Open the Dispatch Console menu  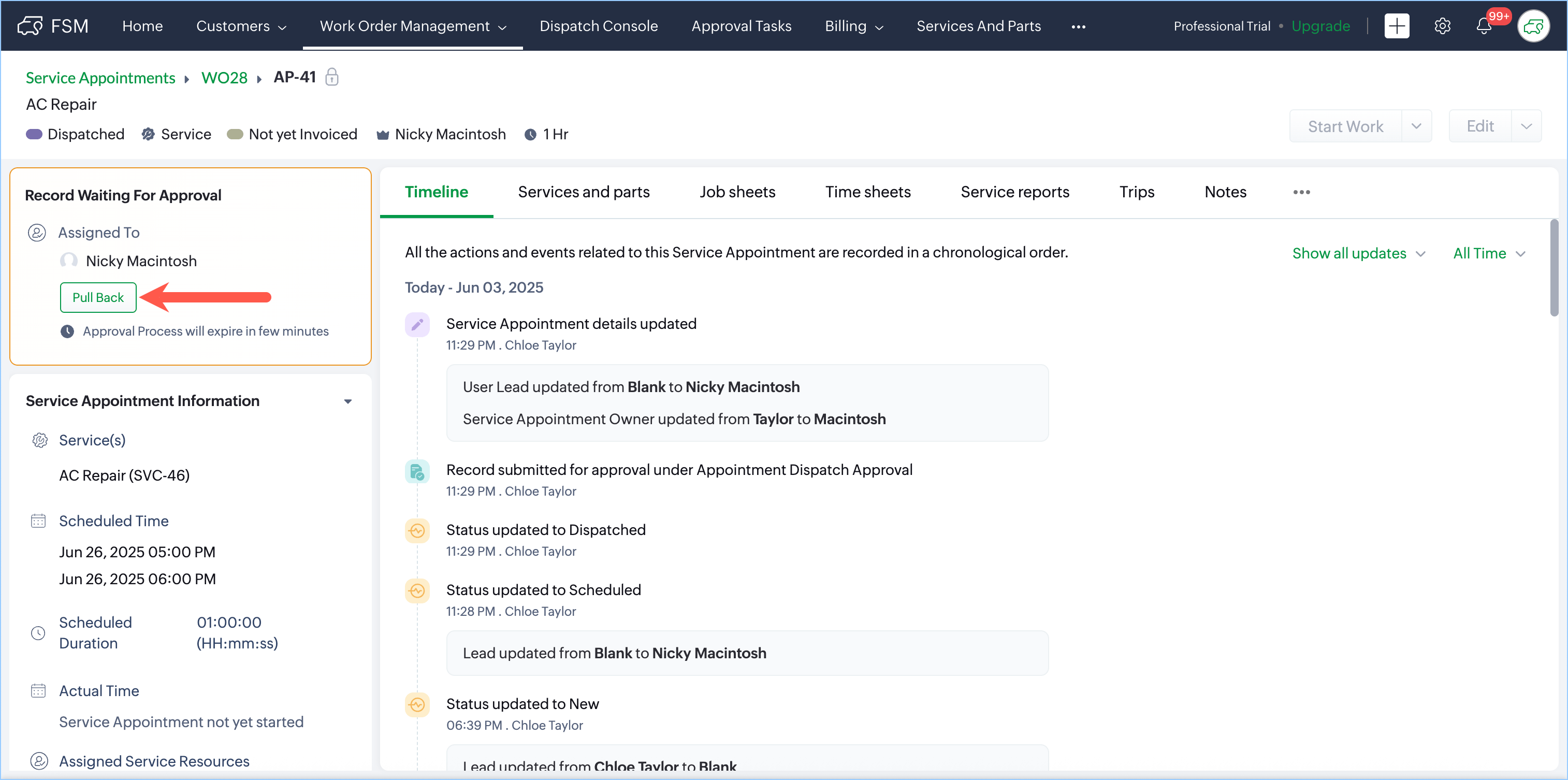[598, 26]
